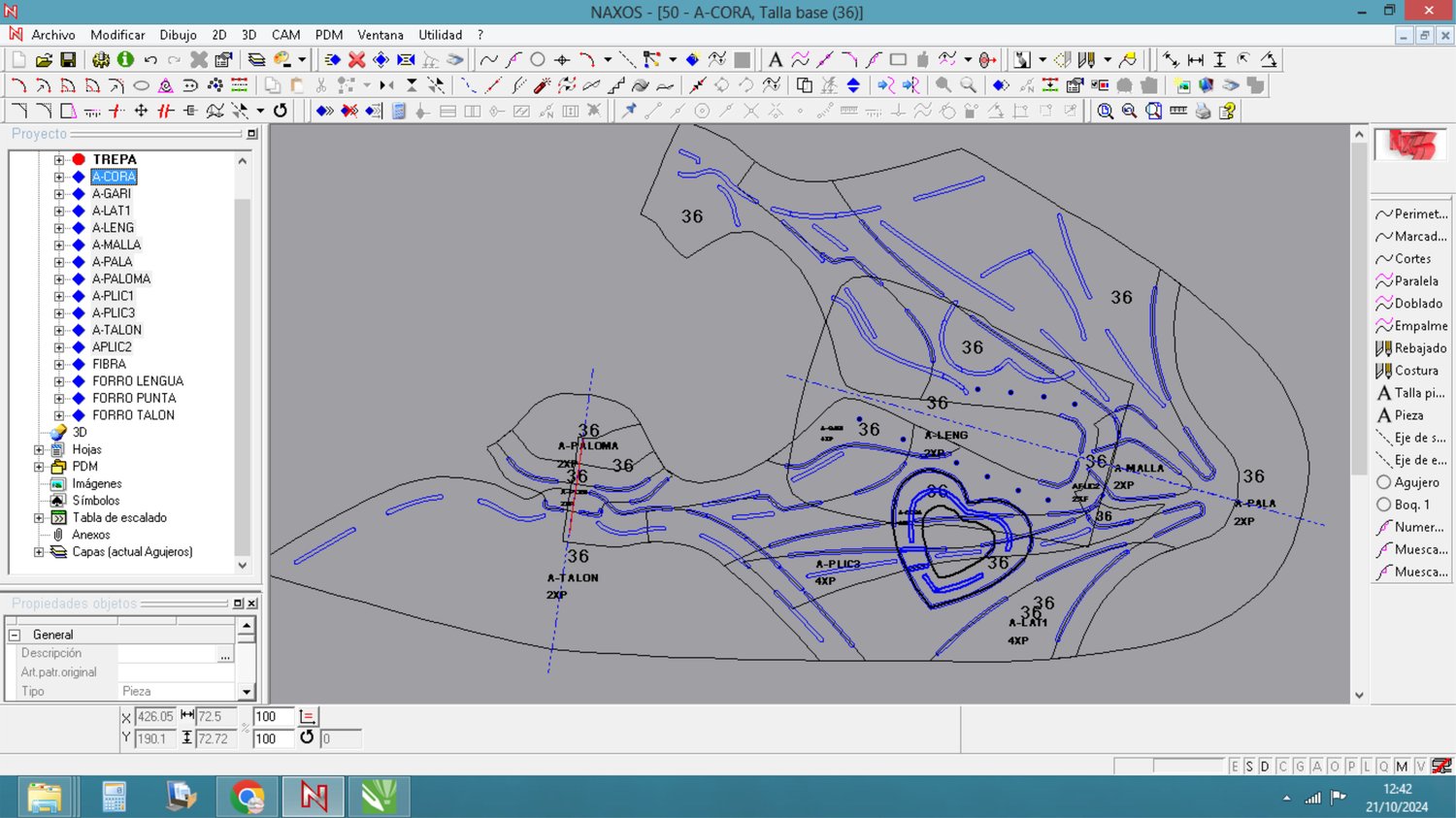Toggle the D status bar indicator
The image size is (1456, 818).
(1265, 767)
